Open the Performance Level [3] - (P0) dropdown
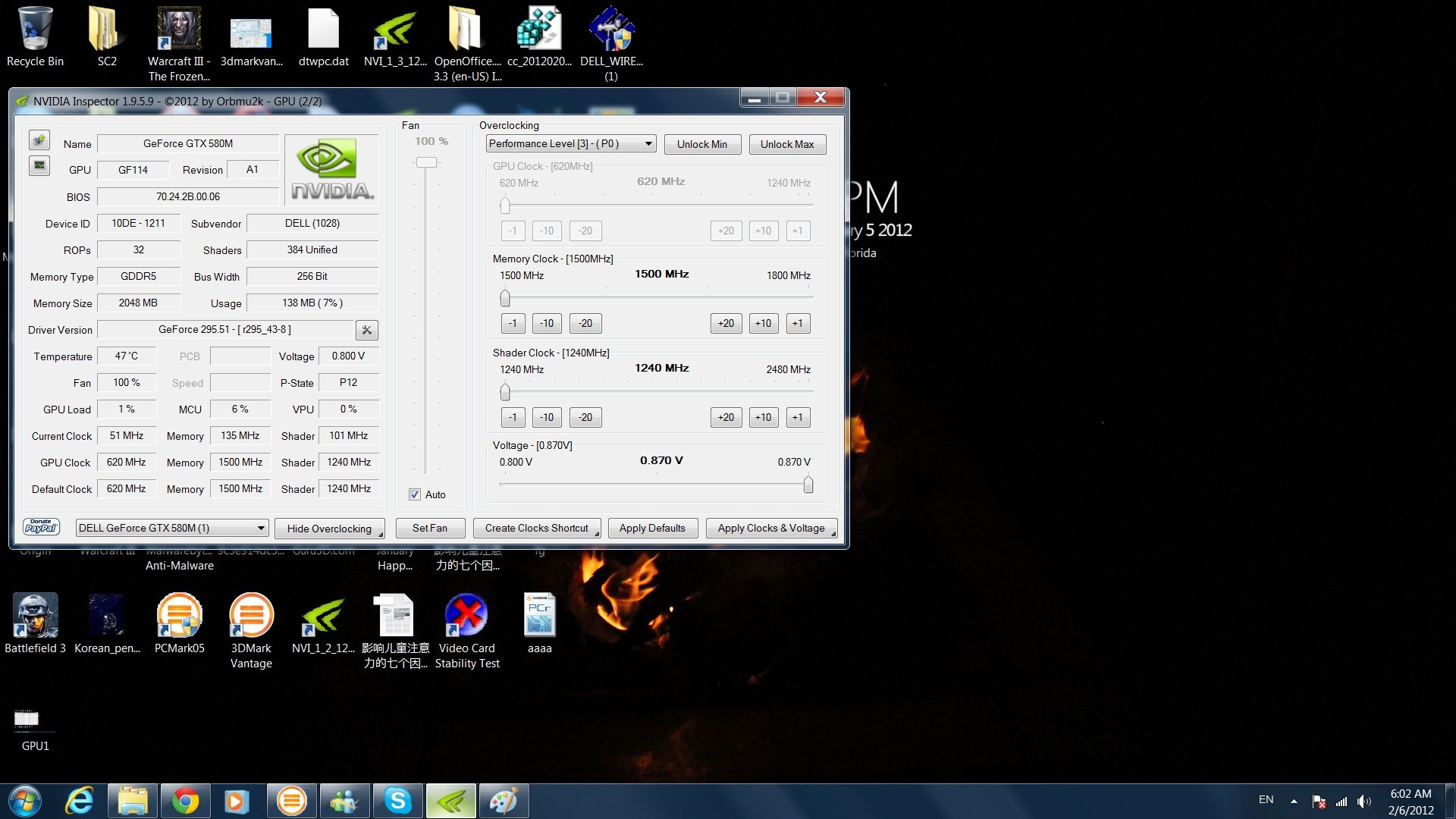 point(571,143)
